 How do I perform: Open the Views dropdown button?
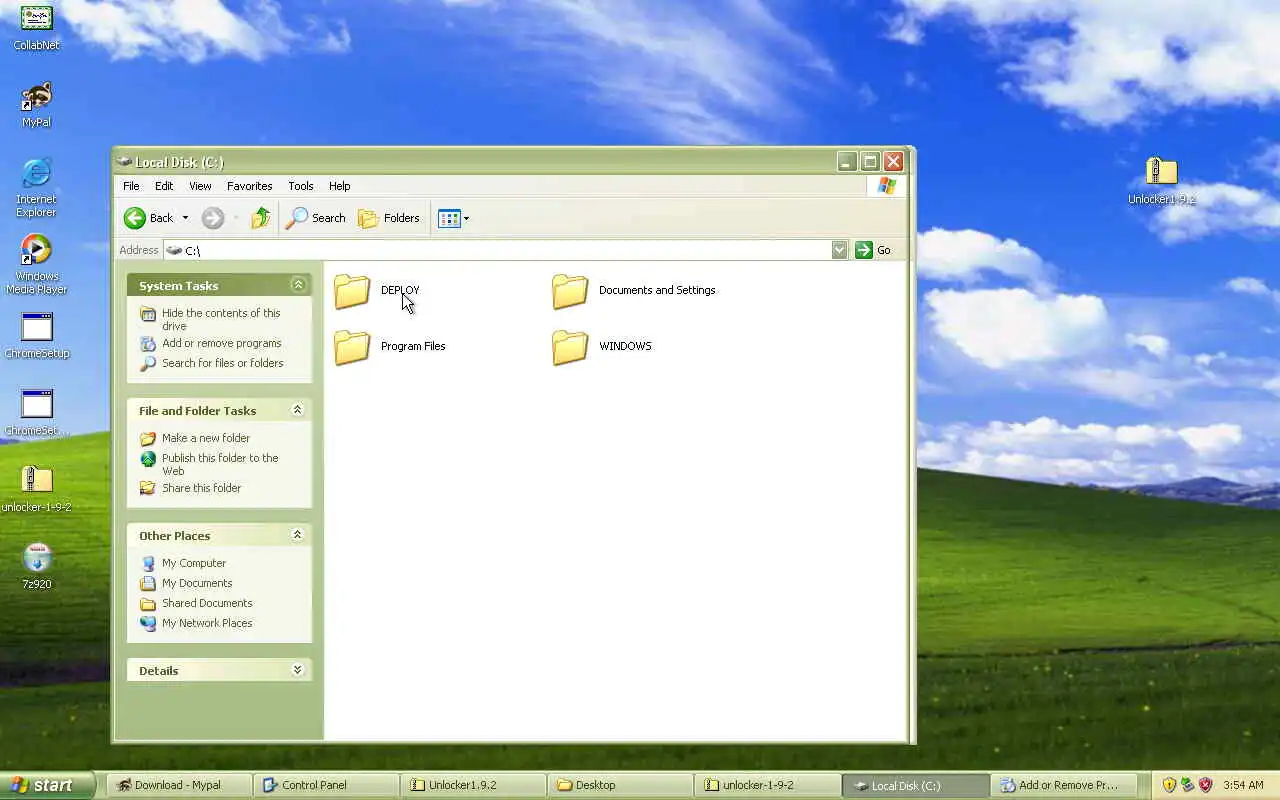point(453,218)
